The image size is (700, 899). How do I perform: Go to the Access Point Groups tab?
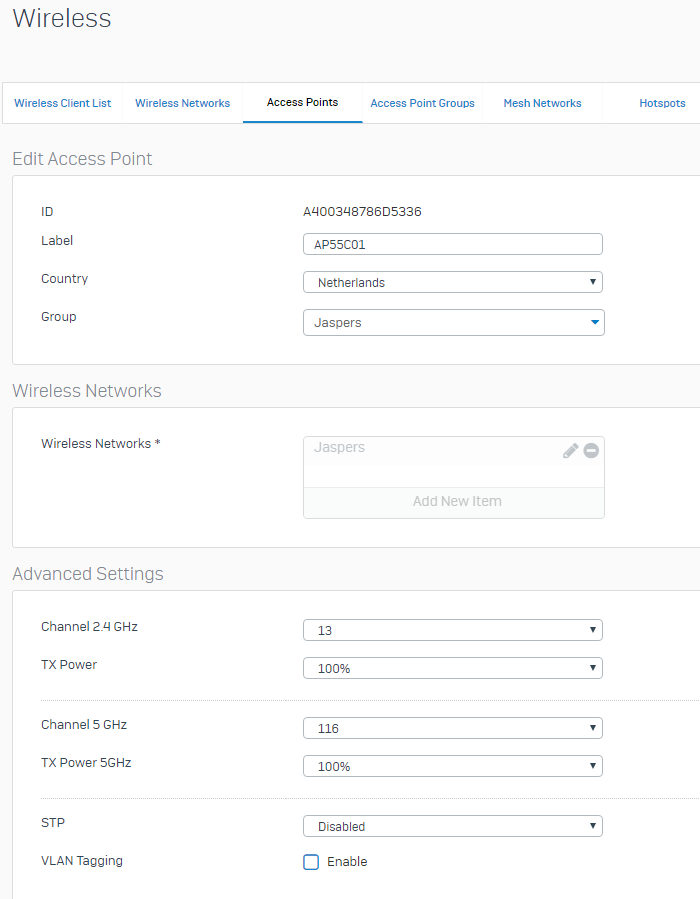click(x=422, y=104)
